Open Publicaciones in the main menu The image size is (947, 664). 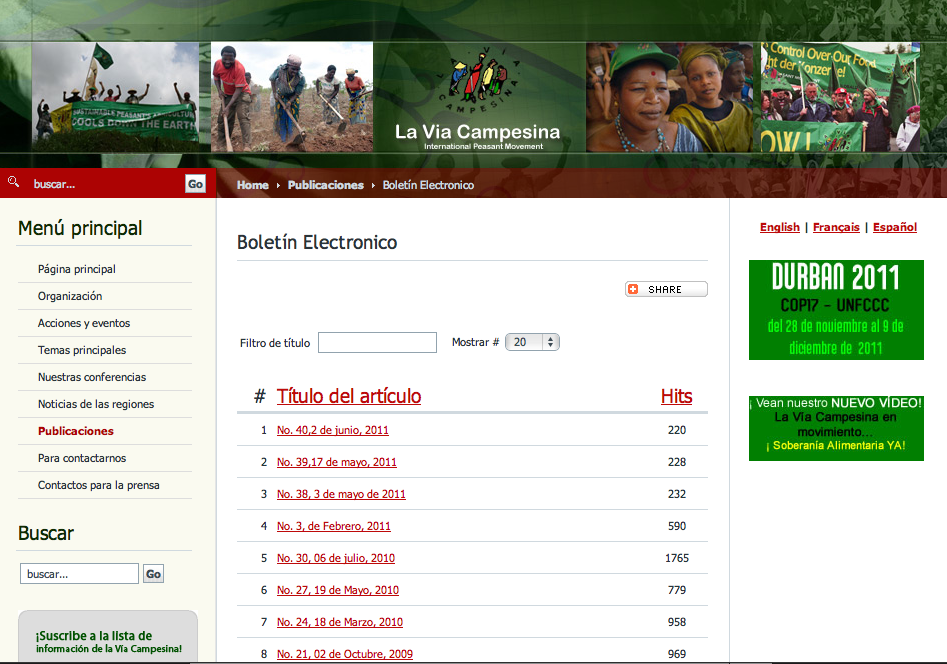(76, 431)
